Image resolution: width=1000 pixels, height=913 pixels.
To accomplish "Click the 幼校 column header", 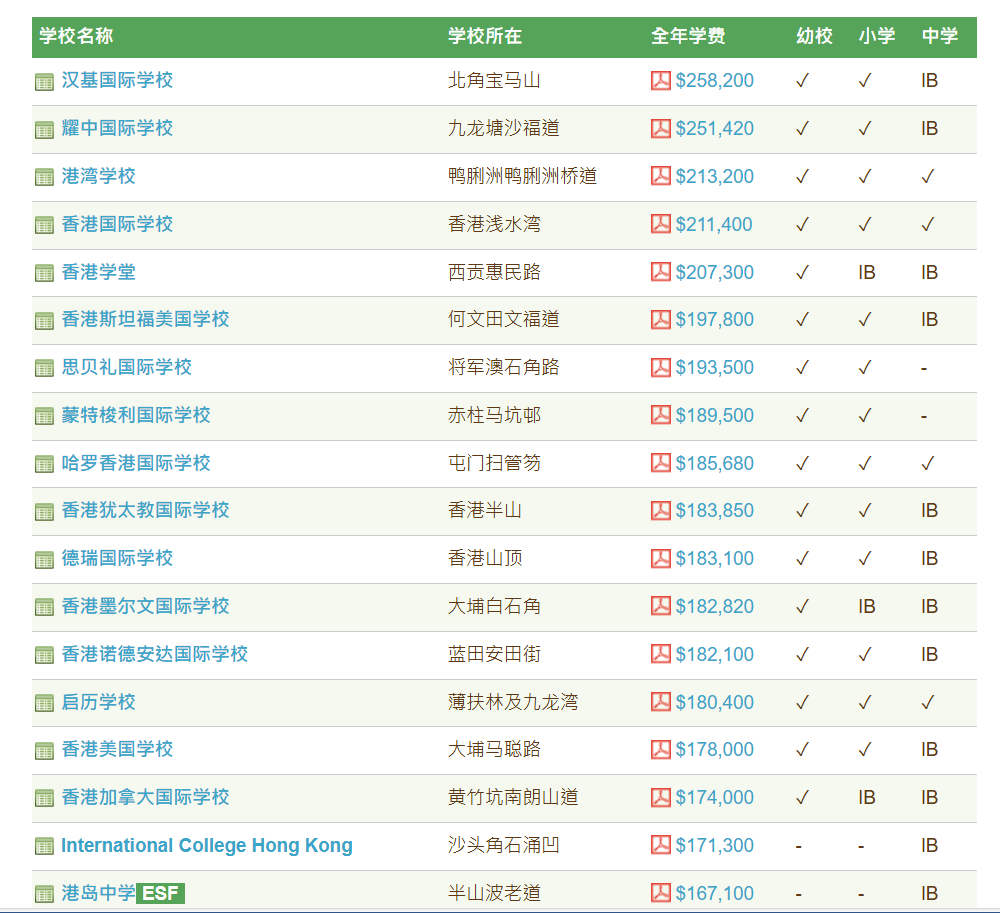I will click(x=814, y=36).
